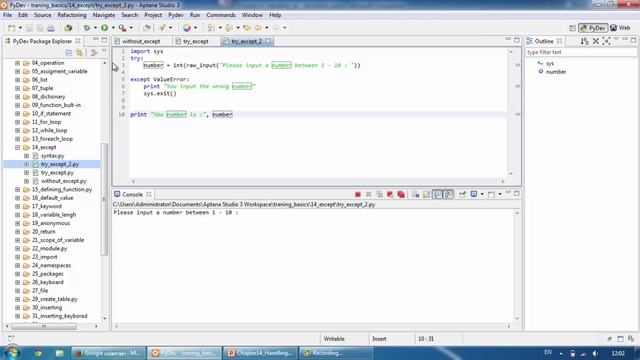
Task: Click the Debug bug icon in toolbar
Action: click(87, 28)
